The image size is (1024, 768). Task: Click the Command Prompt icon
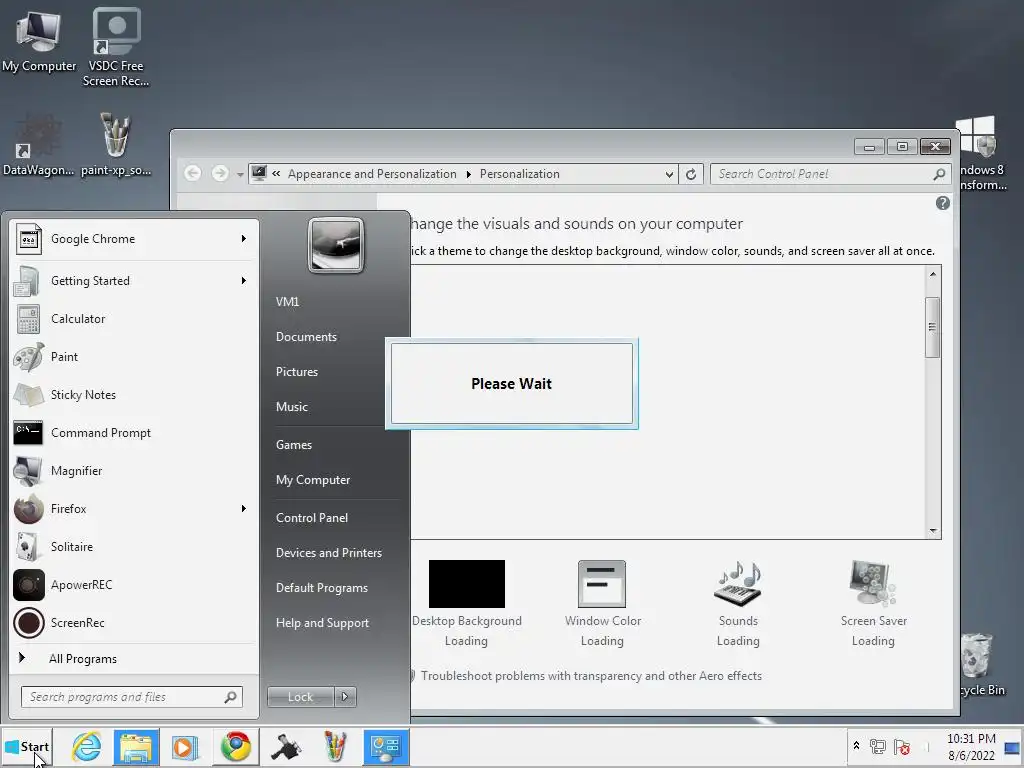[29, 432]
